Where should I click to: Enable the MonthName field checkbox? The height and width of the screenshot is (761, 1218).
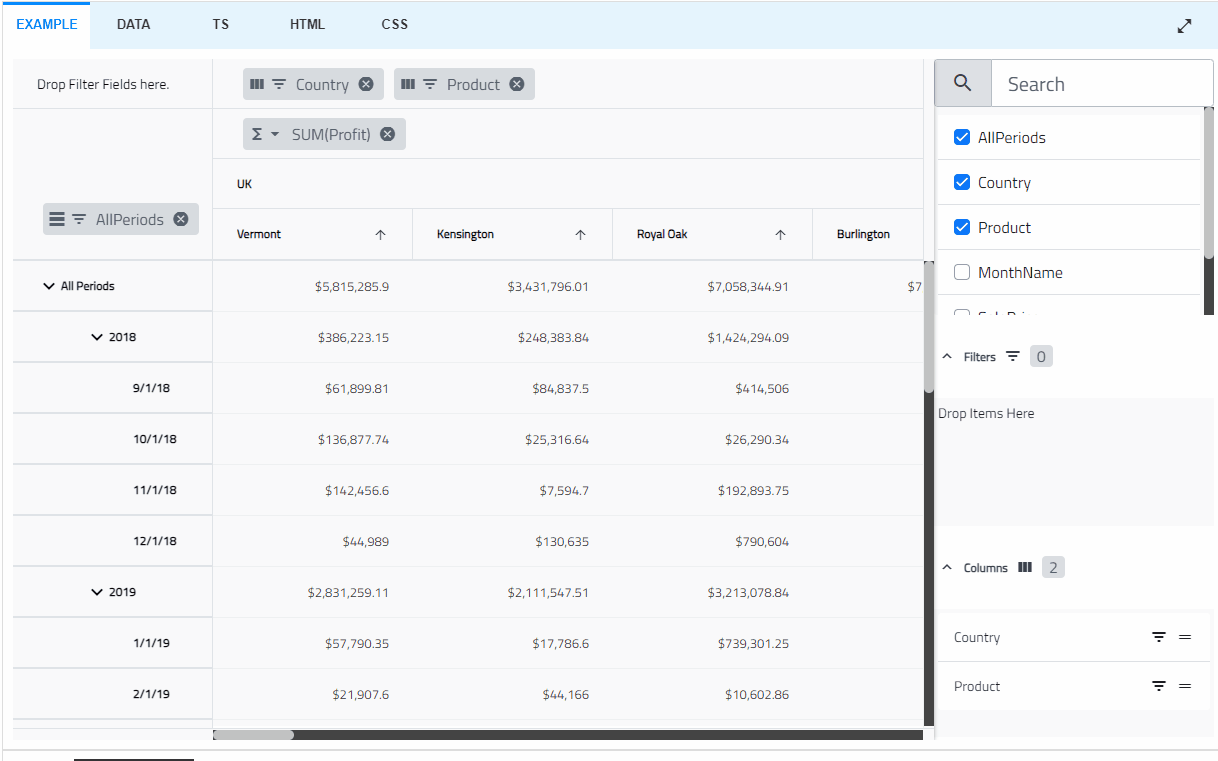(962, 272)
